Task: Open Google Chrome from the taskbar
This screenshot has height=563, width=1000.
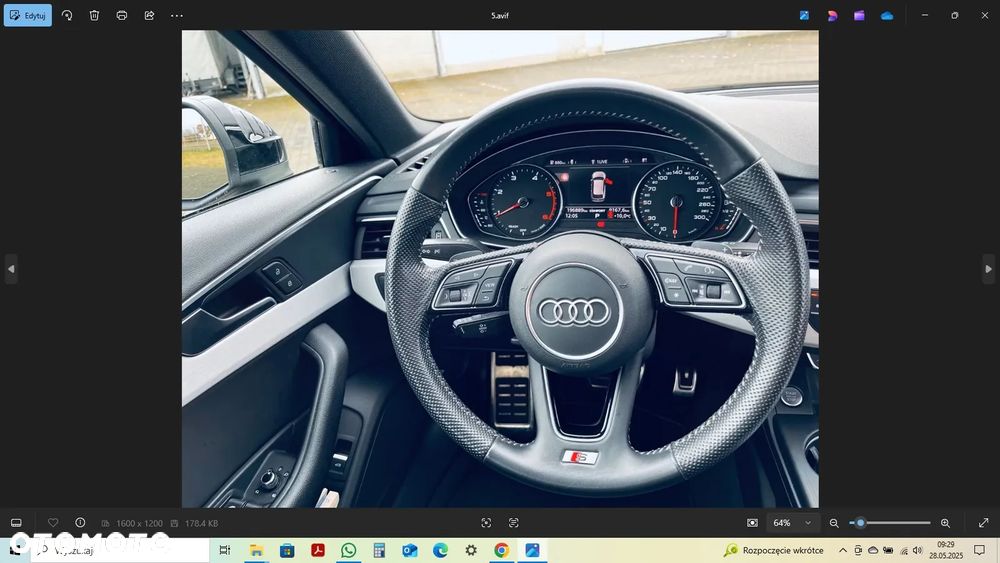Action: pyautogui.click(x=501, y=550)
